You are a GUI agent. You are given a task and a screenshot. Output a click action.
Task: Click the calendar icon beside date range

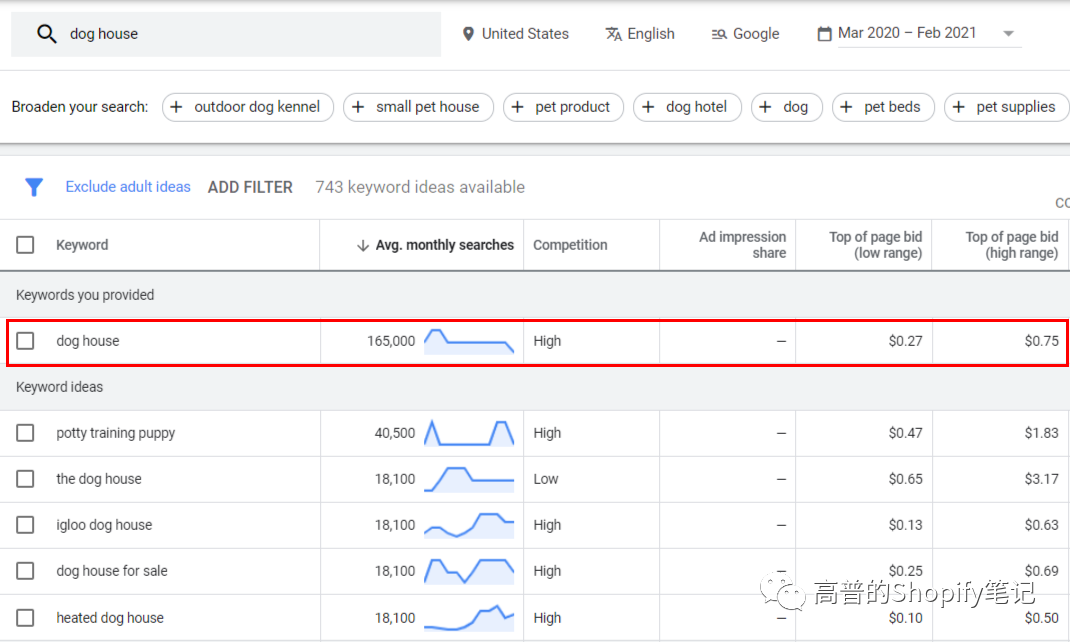coord(824,34)
